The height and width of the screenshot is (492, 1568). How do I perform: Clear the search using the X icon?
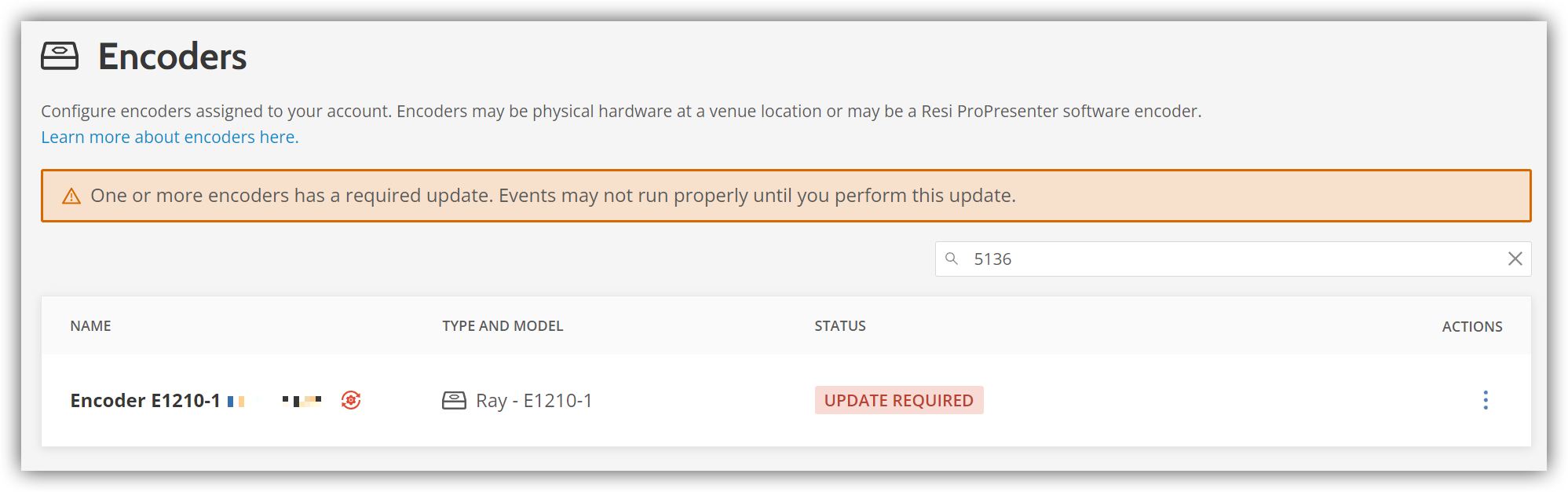(x=1515, y=259)
